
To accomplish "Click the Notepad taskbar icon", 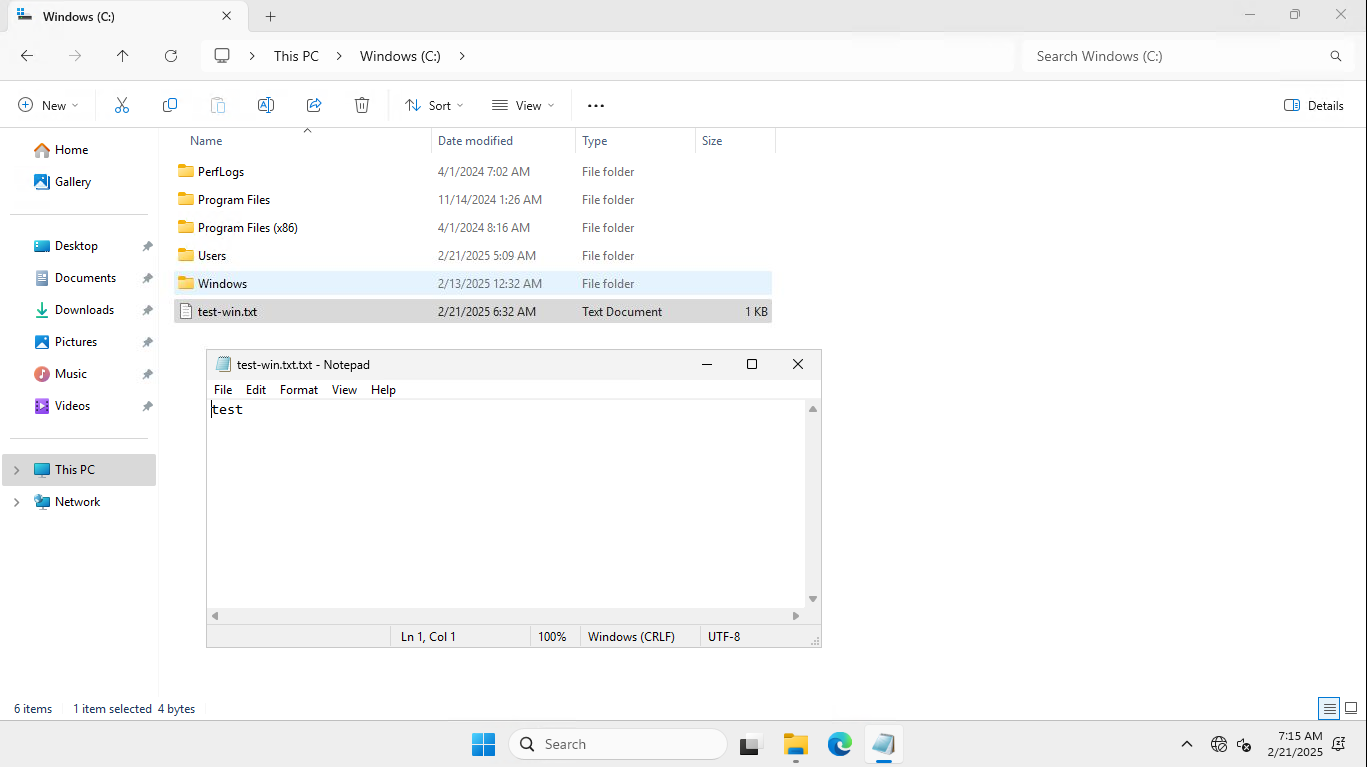I will [883, 744].
